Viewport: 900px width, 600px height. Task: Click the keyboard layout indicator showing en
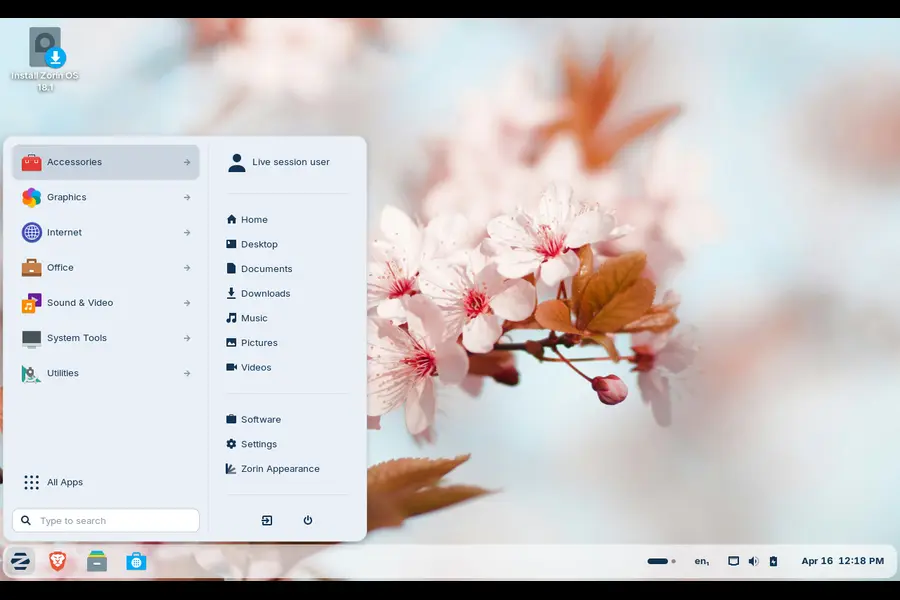701,561
